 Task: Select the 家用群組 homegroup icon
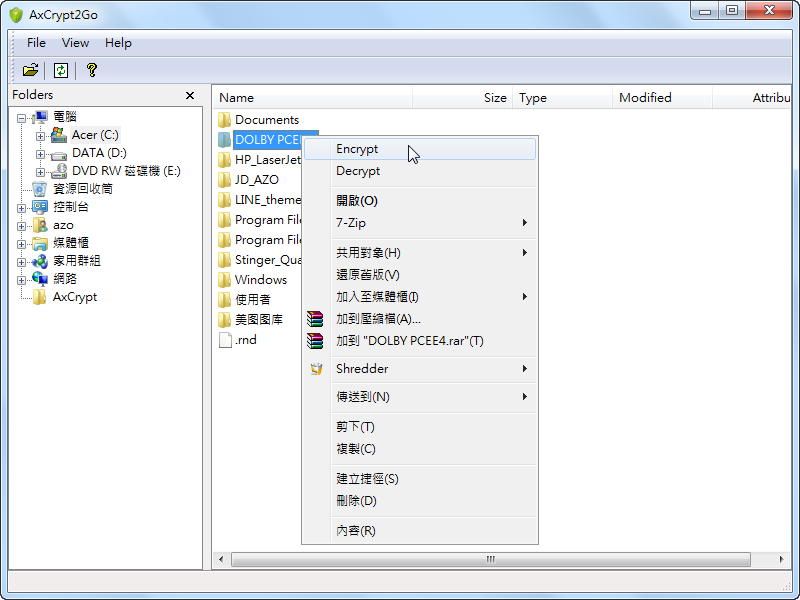coord(40,261)
